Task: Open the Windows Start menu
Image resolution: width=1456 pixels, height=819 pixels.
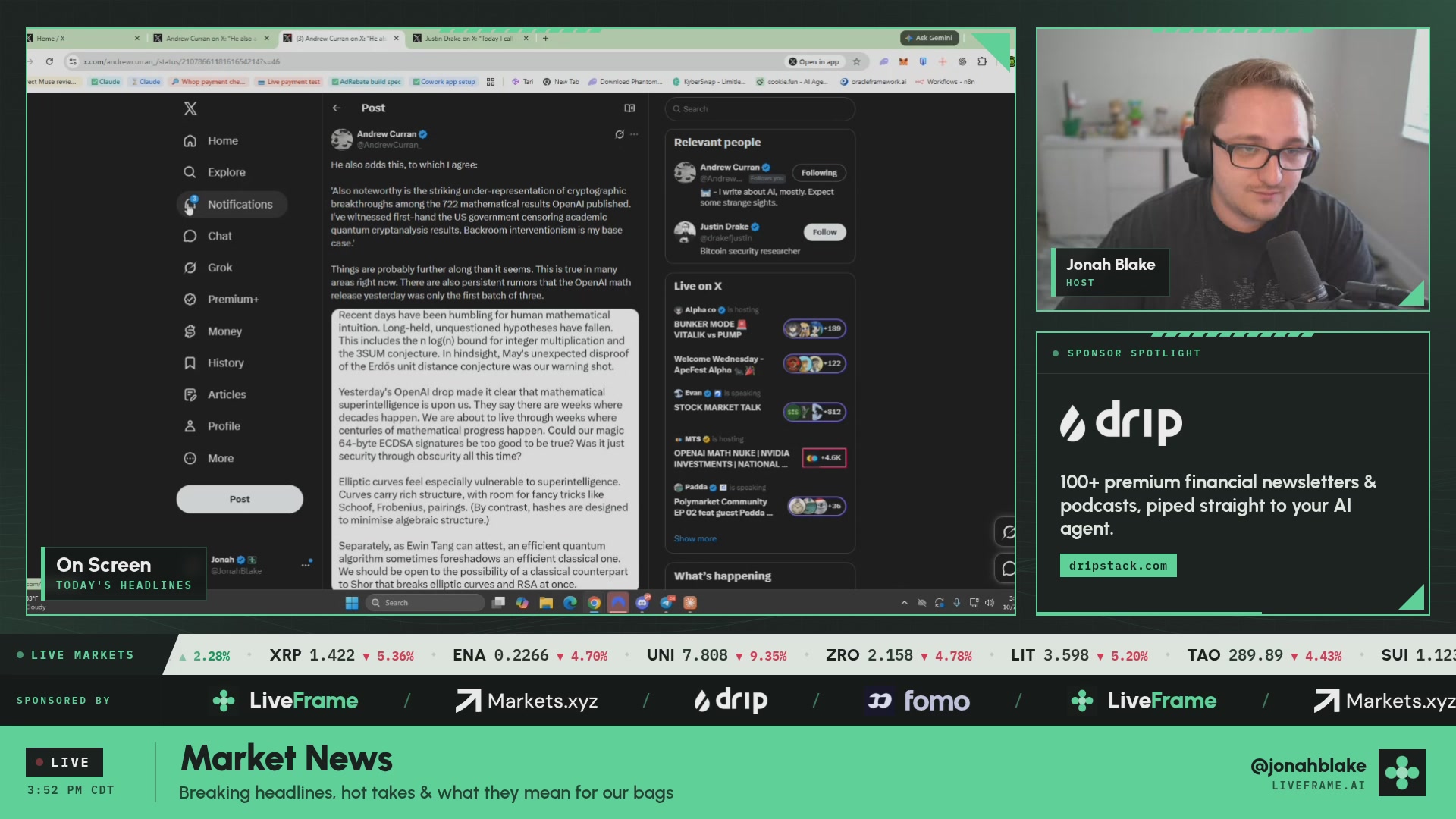Action: click(352, 603)
